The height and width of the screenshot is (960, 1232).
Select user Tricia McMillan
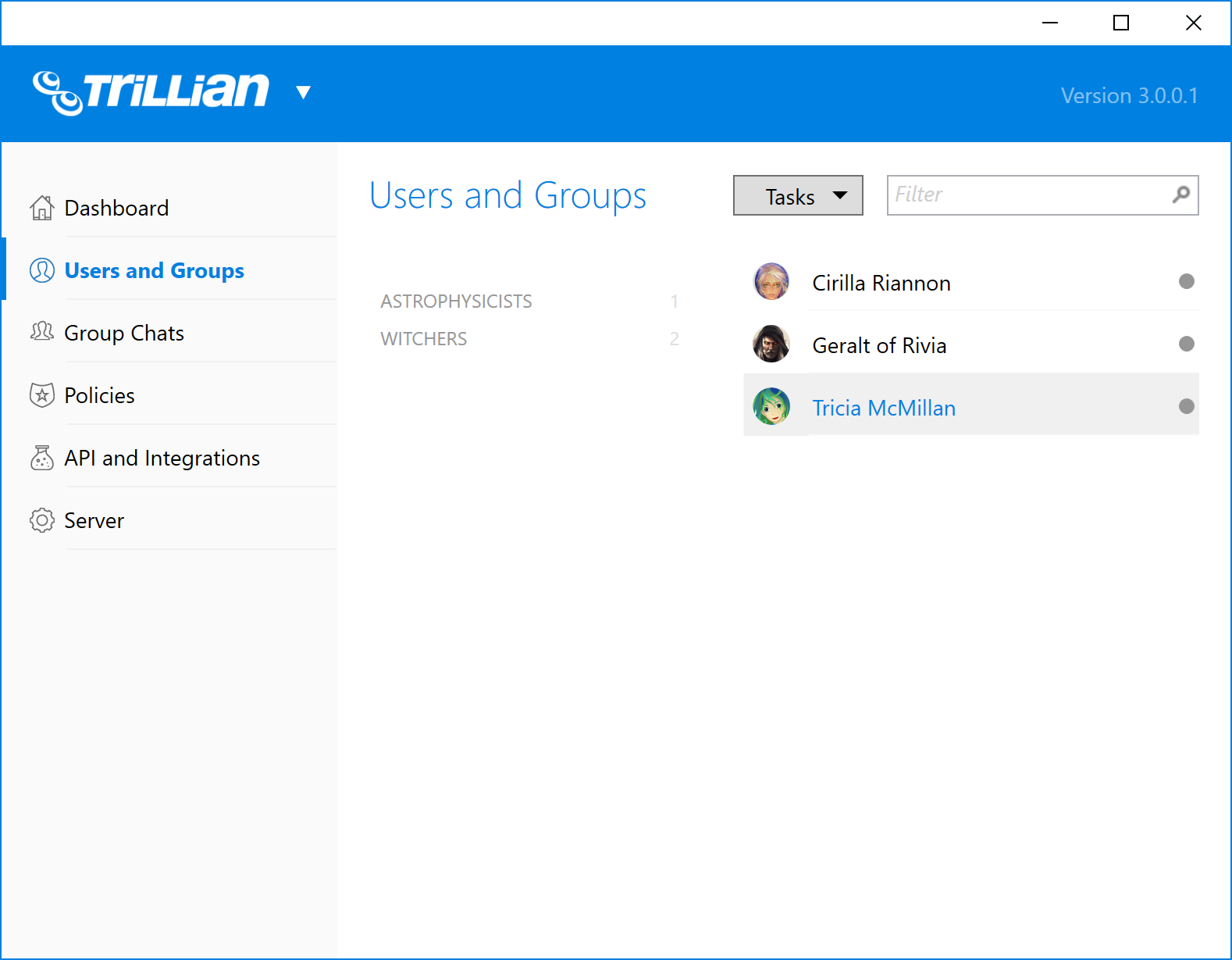[x=971, y=406]
